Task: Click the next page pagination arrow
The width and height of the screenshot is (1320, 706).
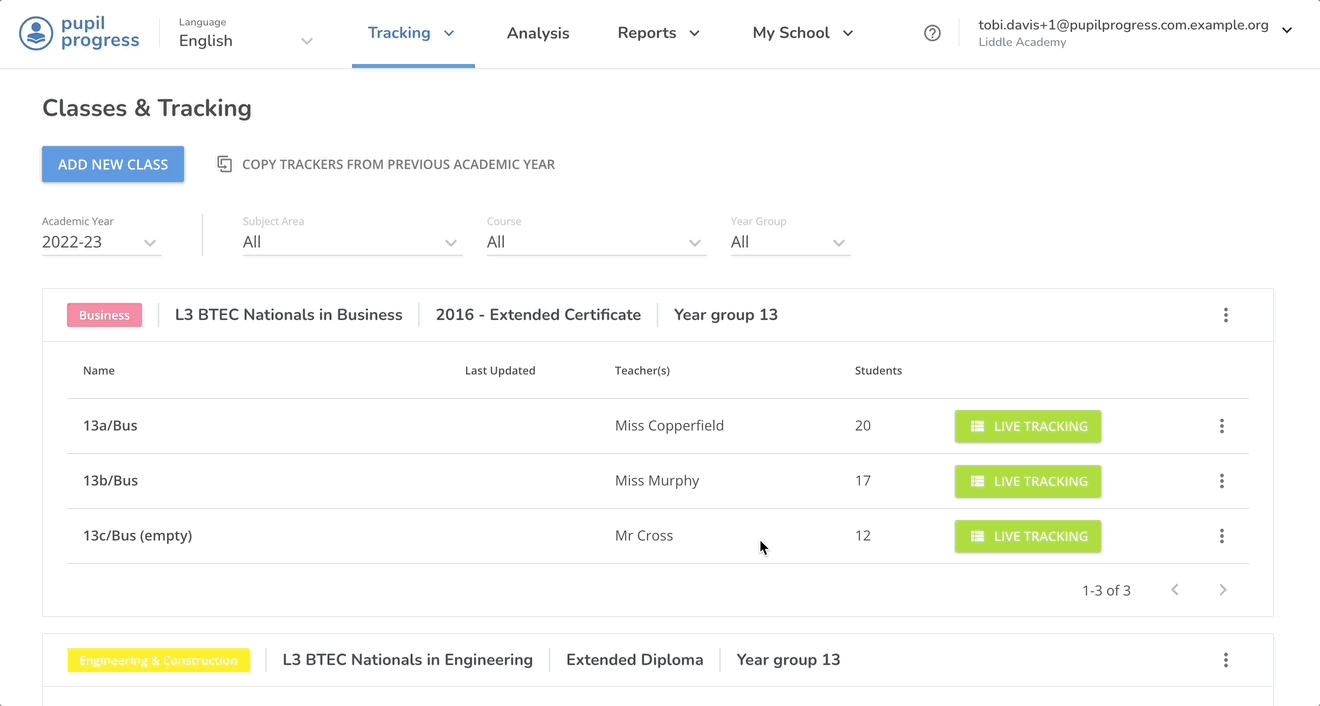Action: [x=1223, y=590]
